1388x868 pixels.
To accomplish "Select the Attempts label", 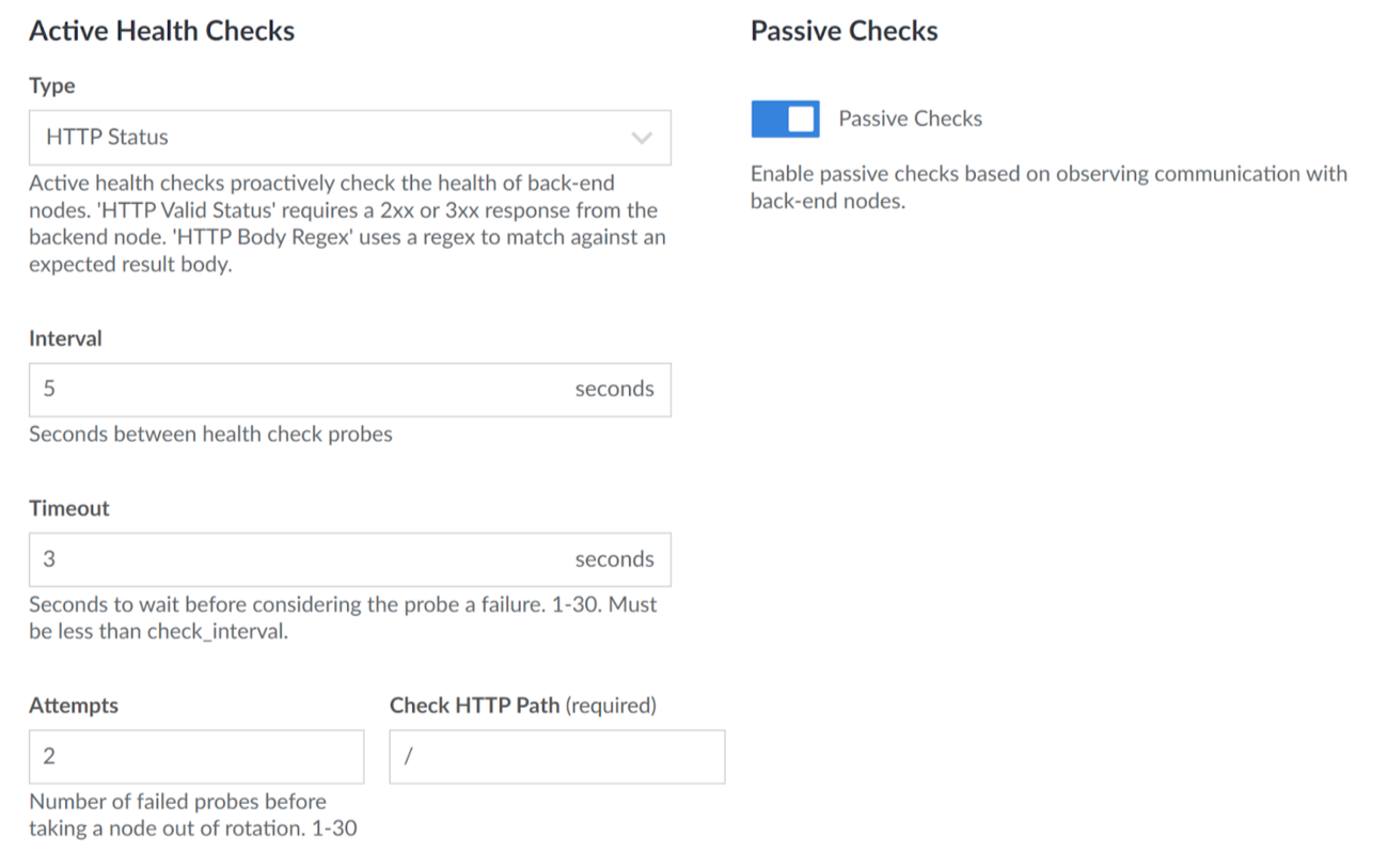I will click(x=73, y=705).
